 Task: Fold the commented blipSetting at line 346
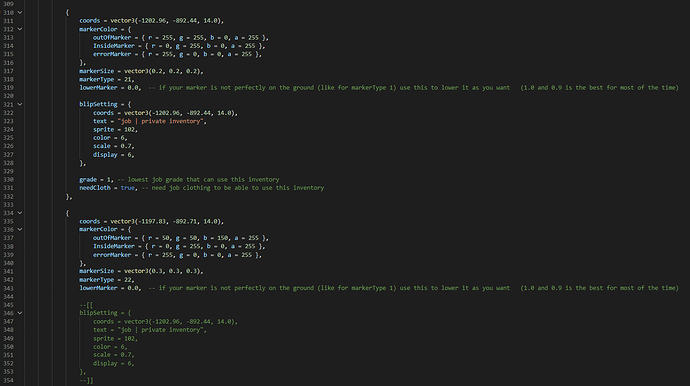pyautogui.click(x=20, y=313)
